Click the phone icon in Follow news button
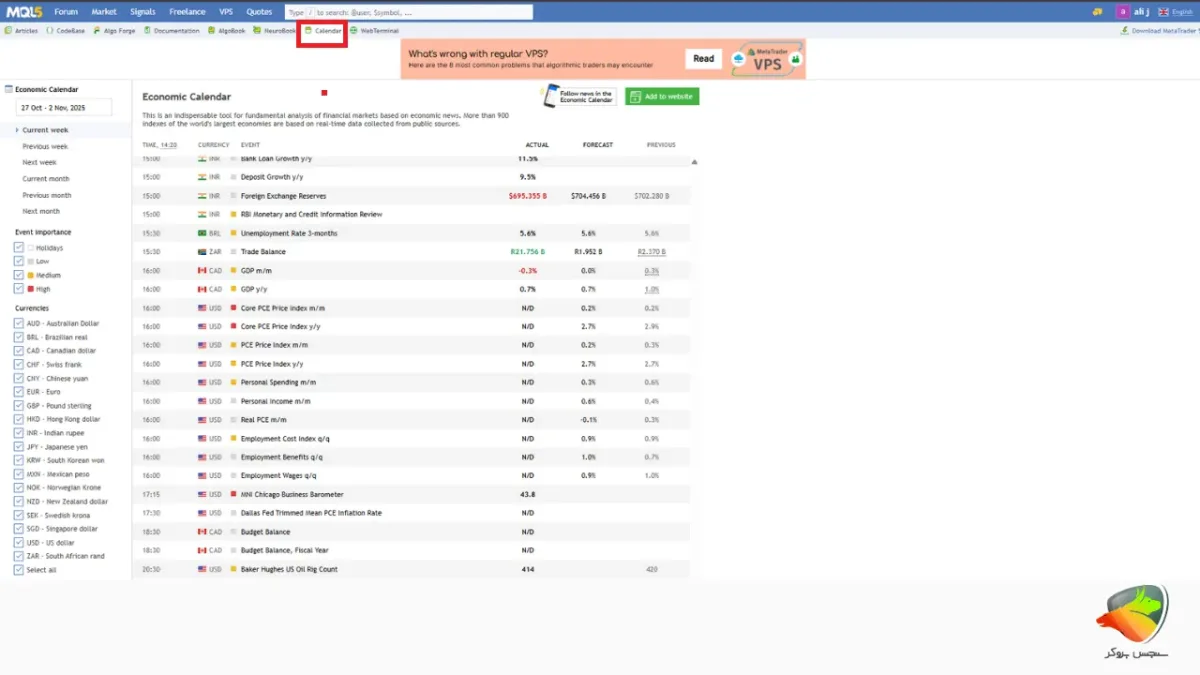The height and width of the screenshot is (675, 1200). pyautogui.click(x=550, y=96)
